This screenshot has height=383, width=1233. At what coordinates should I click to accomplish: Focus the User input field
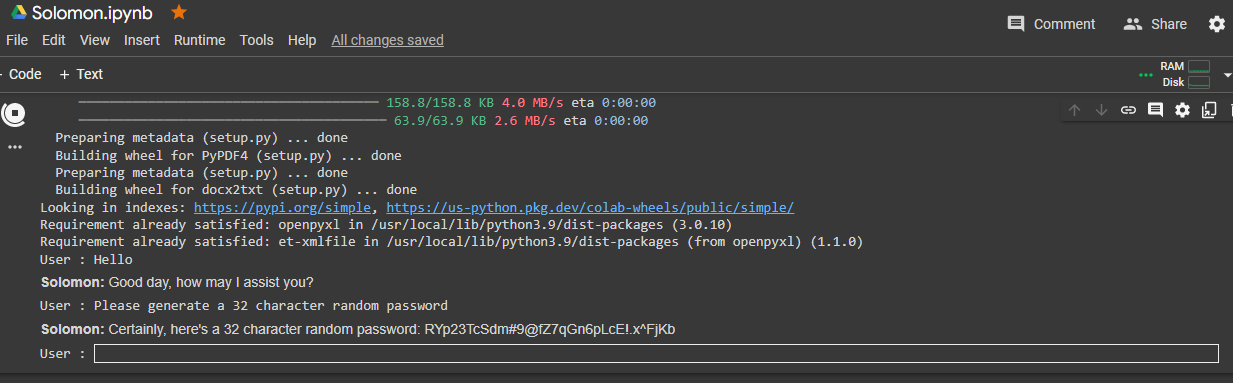(656, 353)
